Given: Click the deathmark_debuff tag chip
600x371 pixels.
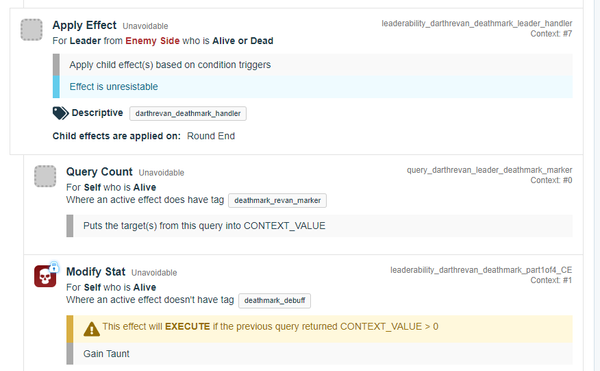Looking at the screenshot, I should tap(274, 301).
